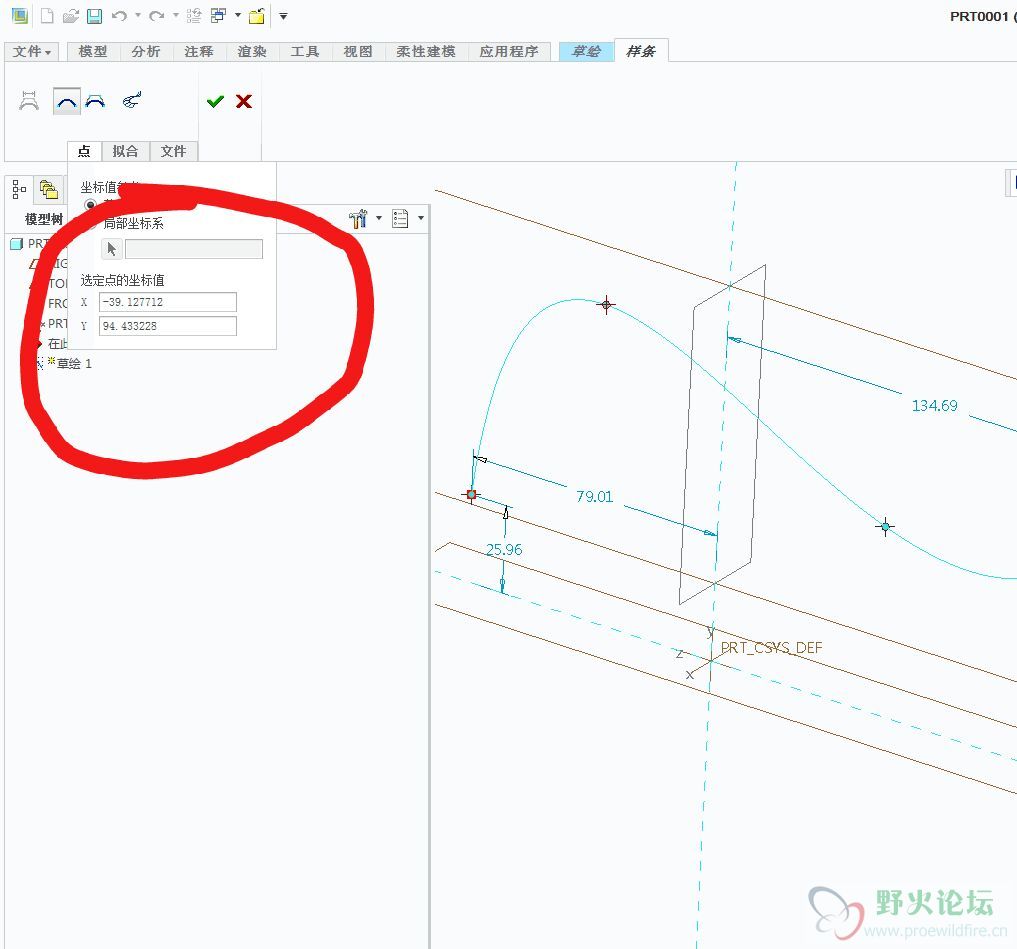This screenshot has width=1017, height=949.
Task: Click the Y coordinate value field
Action: pyautogui.click(x=167, y=326)
